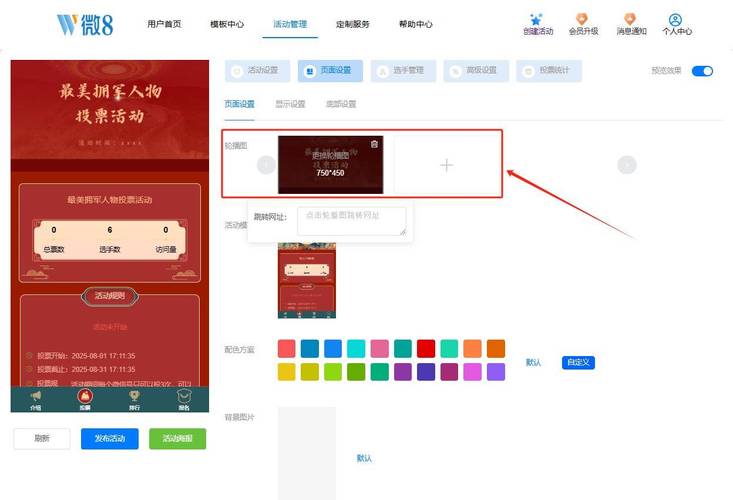Click the 自定义 color scheme button

point(578,362)
